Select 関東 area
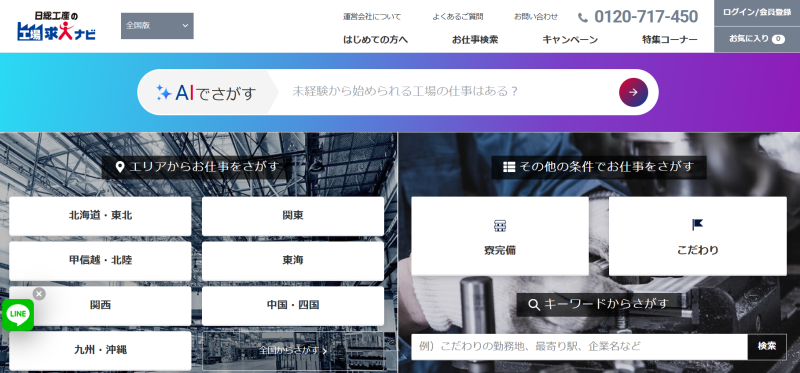Image resolution: width=800 pixels, height=373 pixels. 293,216
